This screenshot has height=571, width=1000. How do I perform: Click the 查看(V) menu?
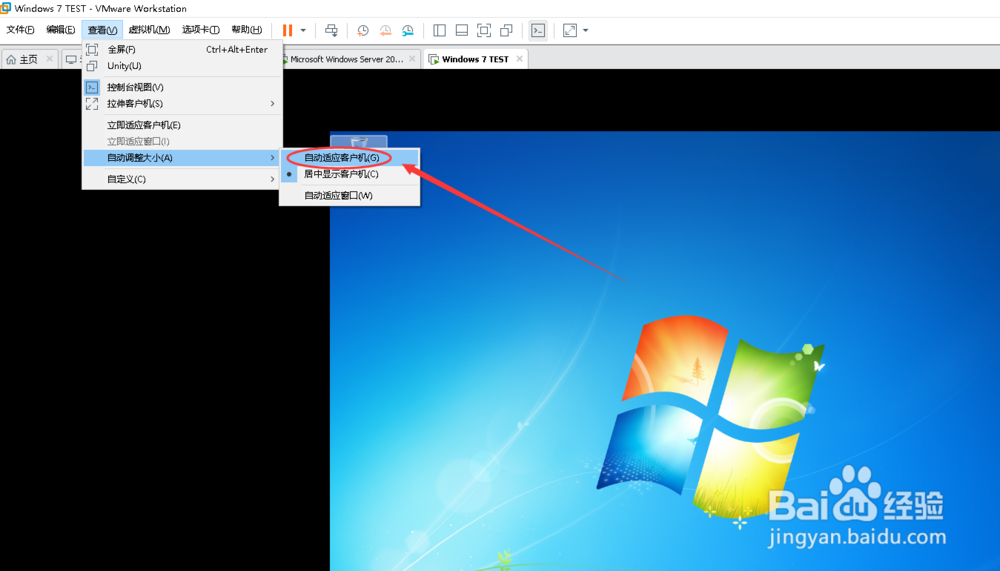click(x=102, y=30)
